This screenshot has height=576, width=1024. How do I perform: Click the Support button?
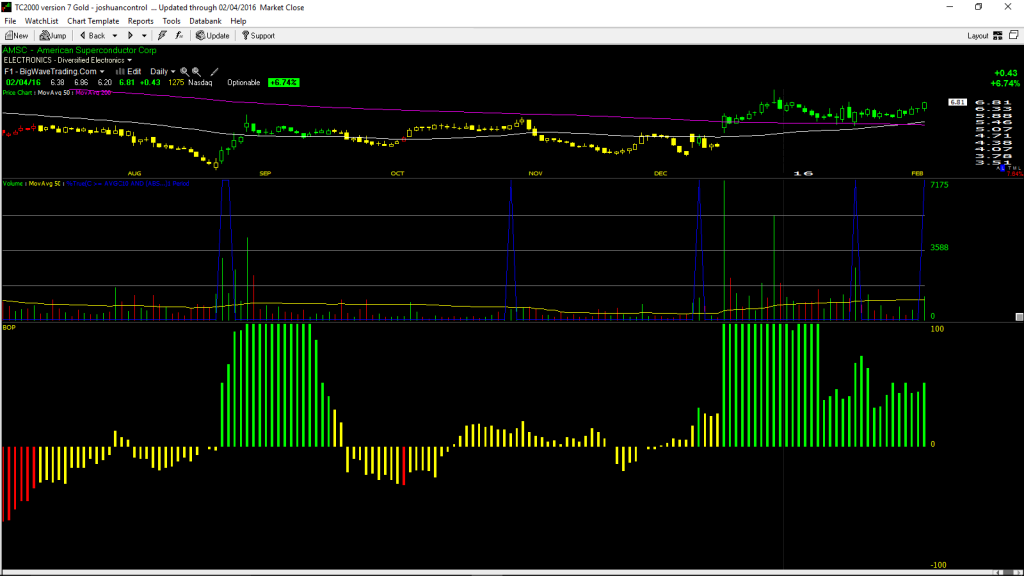259,36
